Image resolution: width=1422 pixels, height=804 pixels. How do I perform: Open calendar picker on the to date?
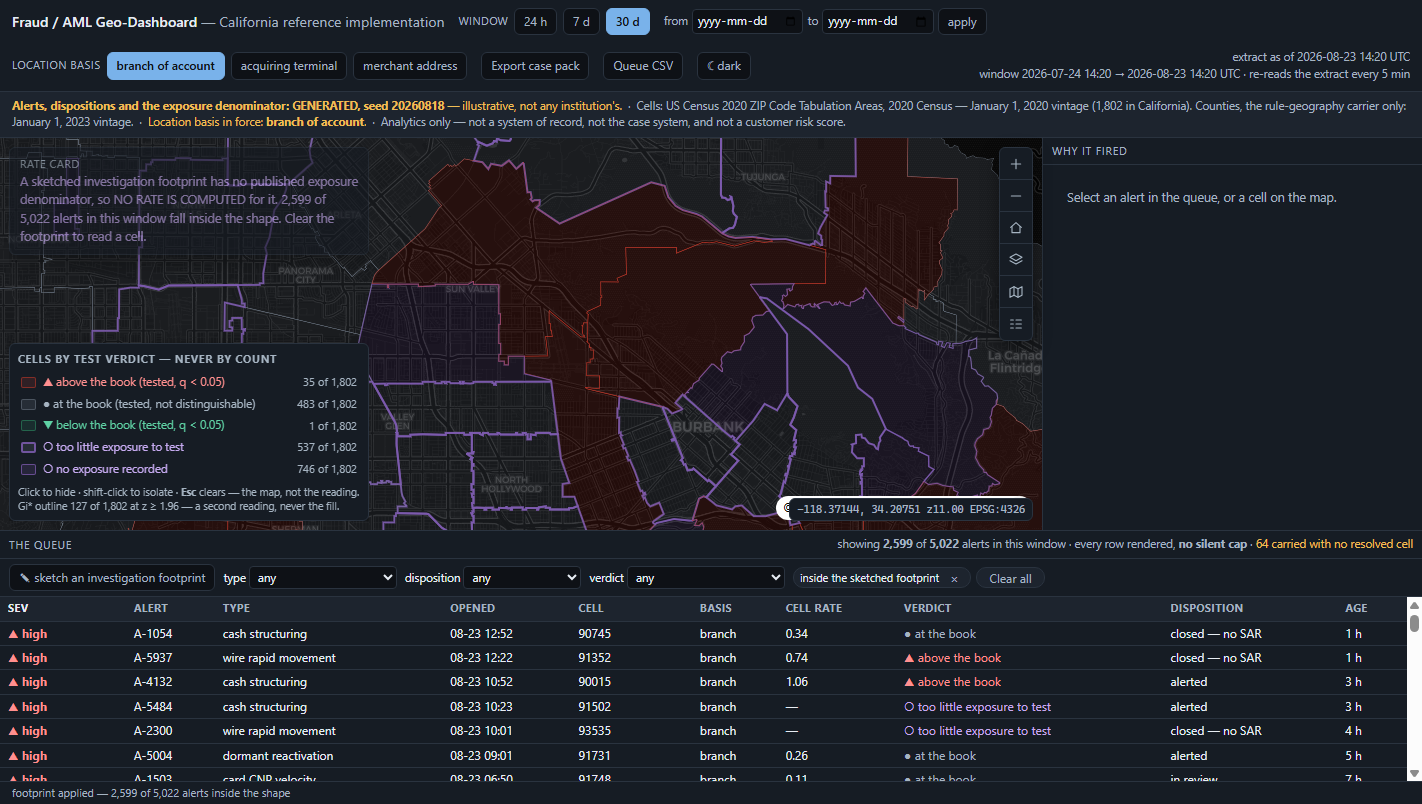click(921, 22)
